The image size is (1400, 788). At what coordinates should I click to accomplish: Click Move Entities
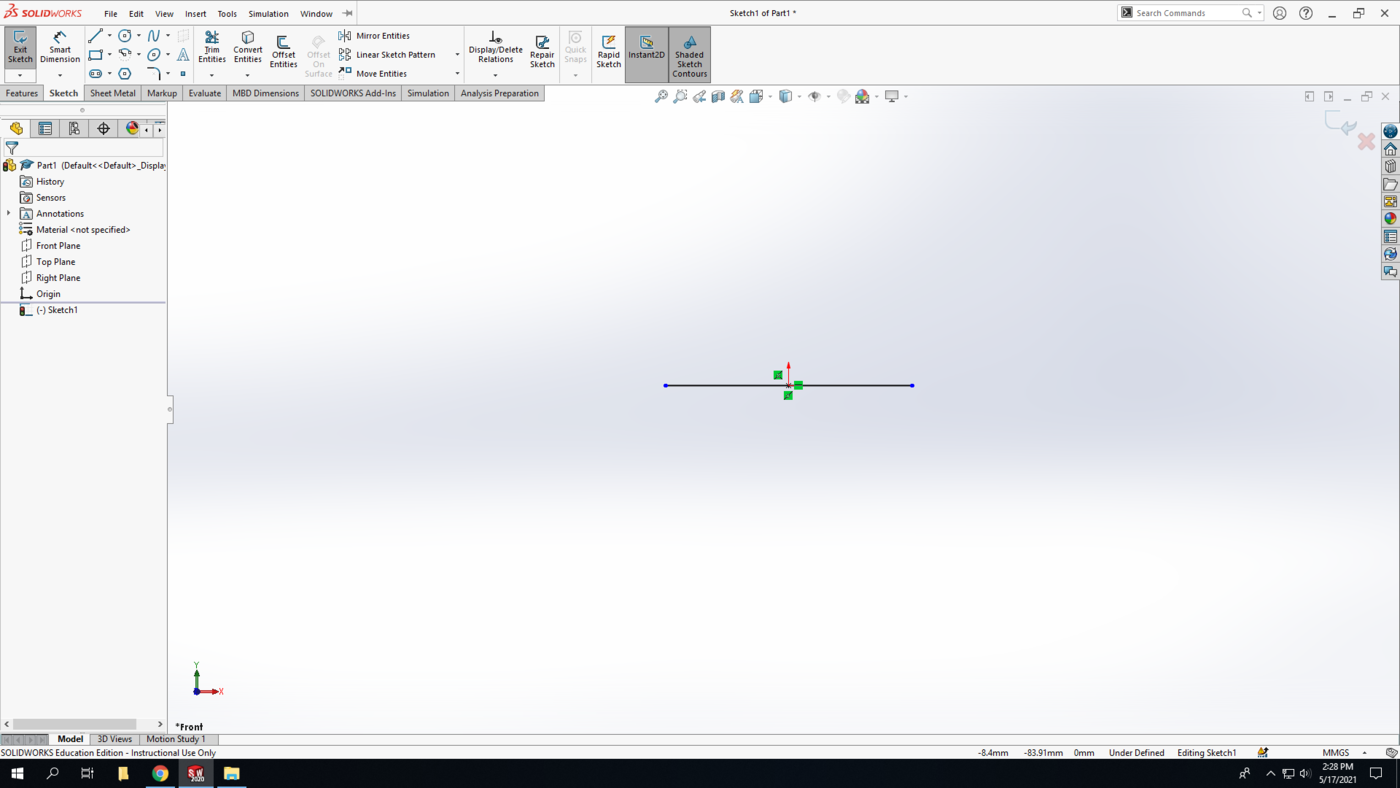tap(373, 74)
